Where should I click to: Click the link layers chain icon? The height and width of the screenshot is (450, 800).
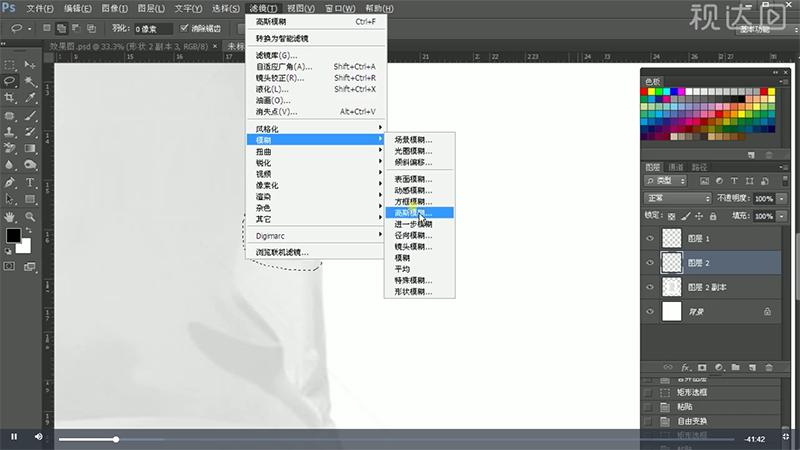coord(668,367)
